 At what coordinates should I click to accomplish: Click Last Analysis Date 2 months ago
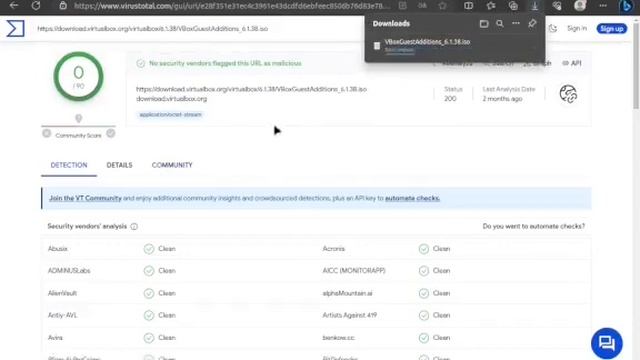[502, 99]
